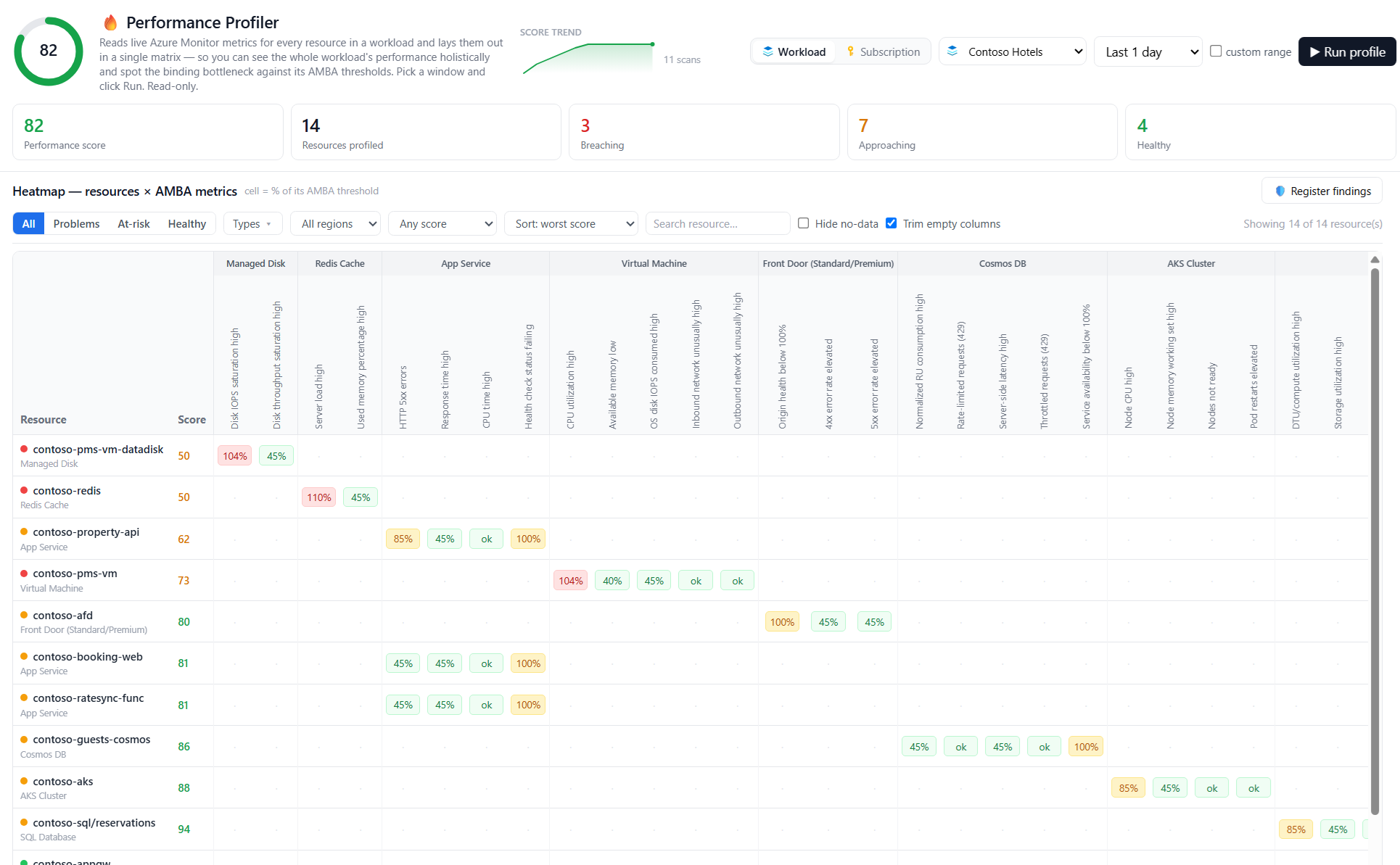Click the orange status dot for contoso-afd

click(x=24, y=615)
